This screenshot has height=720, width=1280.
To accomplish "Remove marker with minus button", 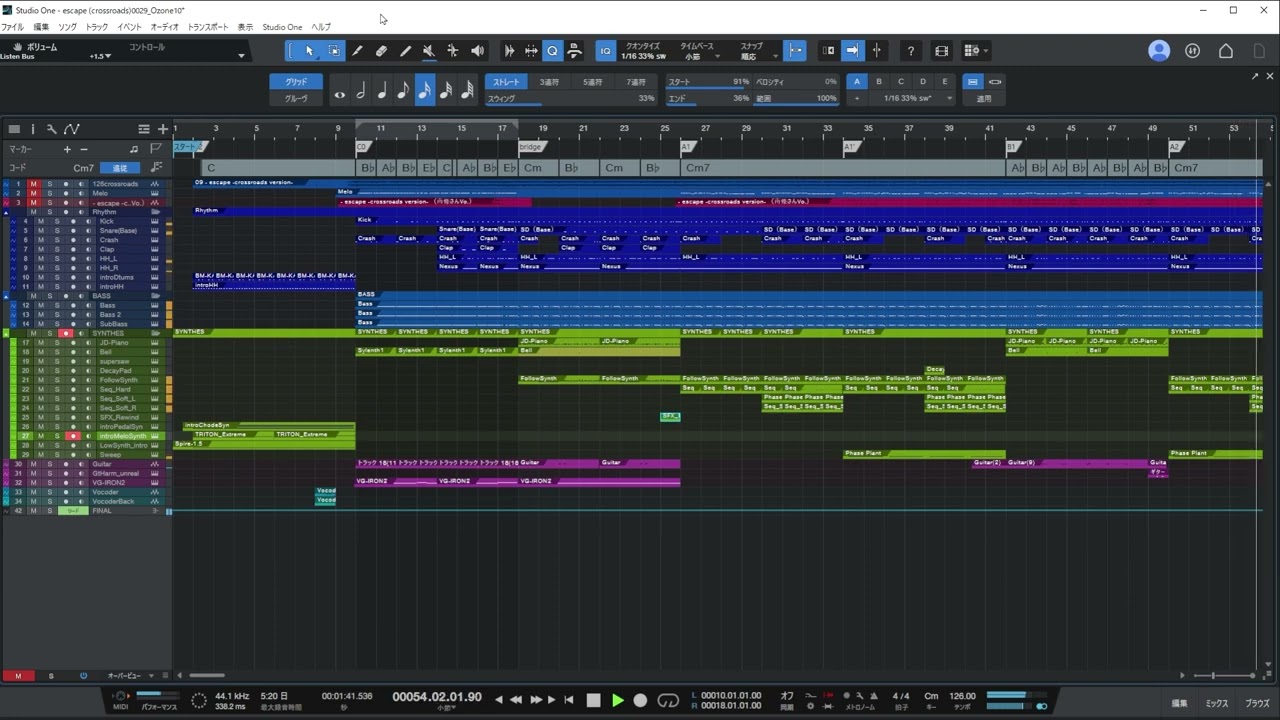I will pyautogui.click(x=84, y=149).
